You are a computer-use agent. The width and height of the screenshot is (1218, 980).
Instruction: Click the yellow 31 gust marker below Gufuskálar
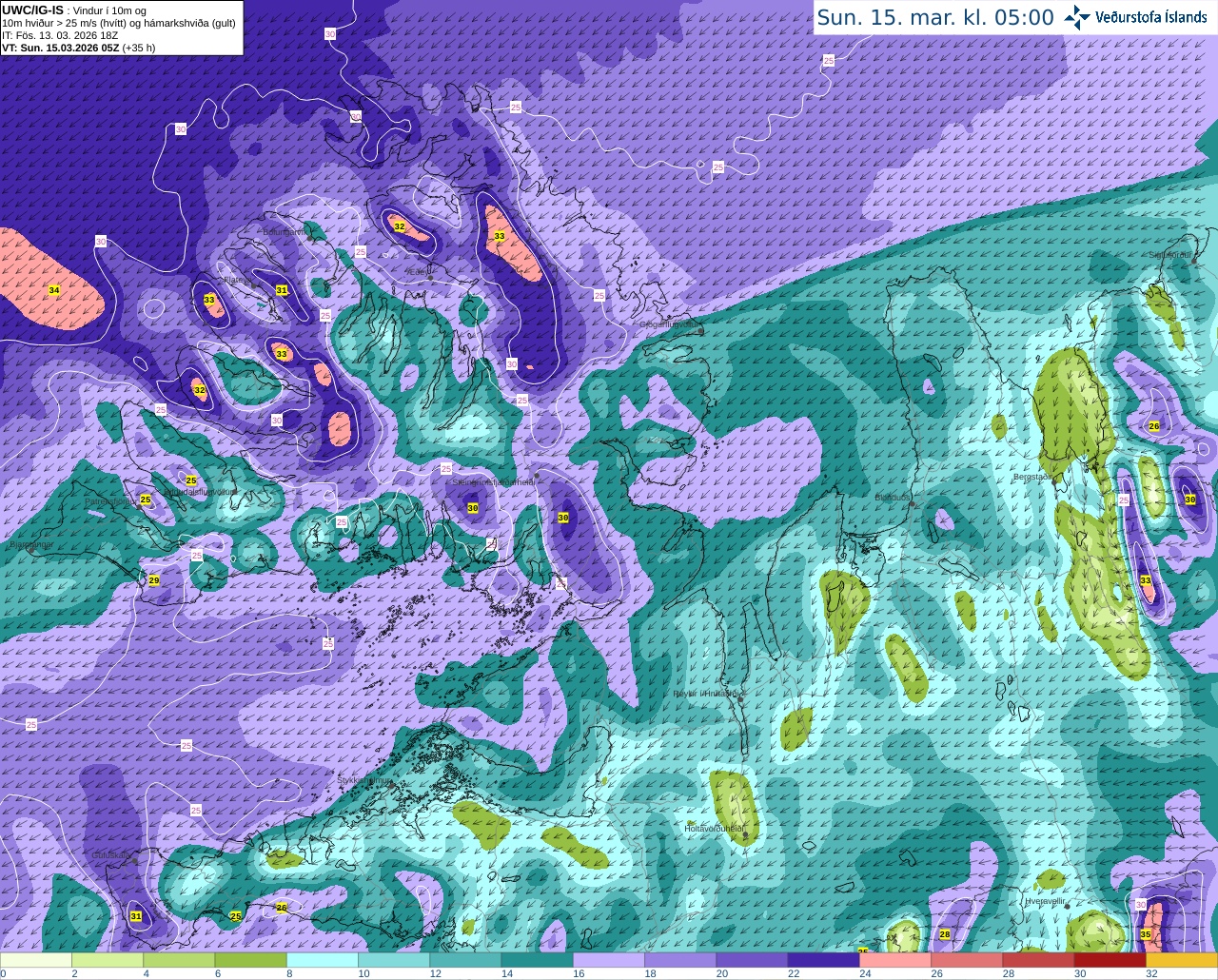pyautogui.click(x=136, y=916)
